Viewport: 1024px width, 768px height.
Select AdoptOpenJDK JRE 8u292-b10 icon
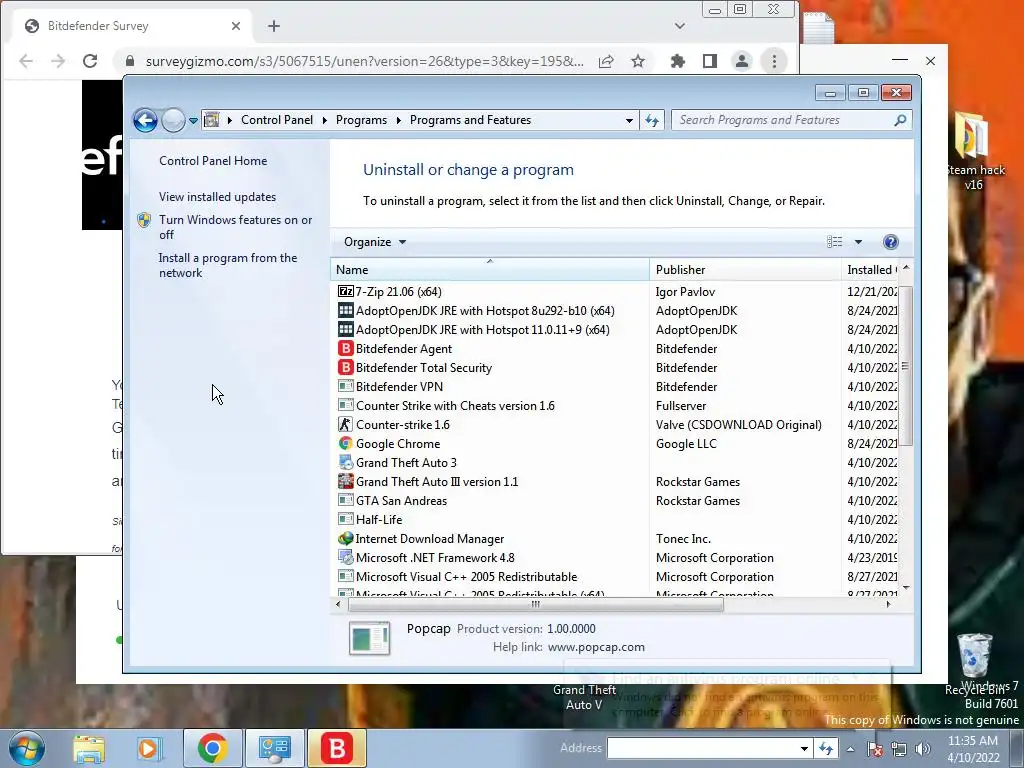tap(345, 310)
